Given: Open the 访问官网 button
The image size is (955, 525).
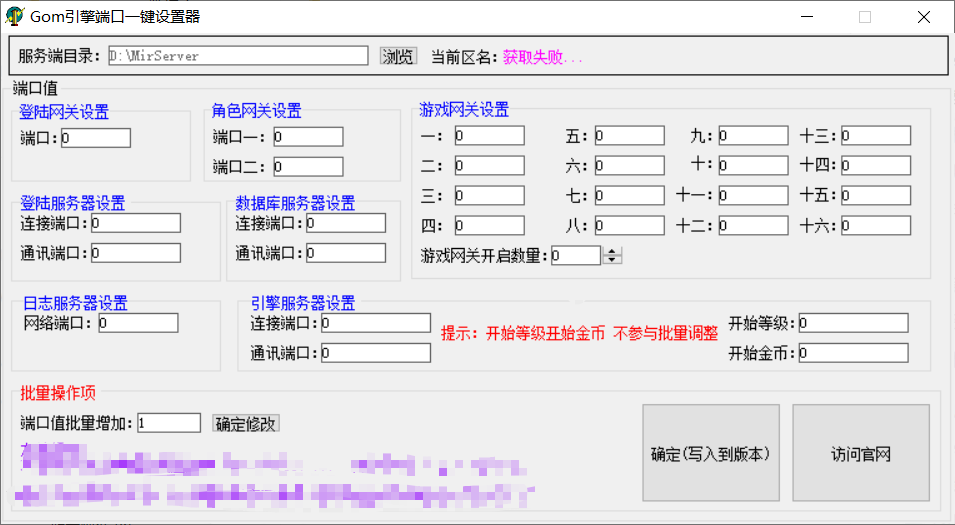Looking at the screenshot, I should (x=861, y=453).
